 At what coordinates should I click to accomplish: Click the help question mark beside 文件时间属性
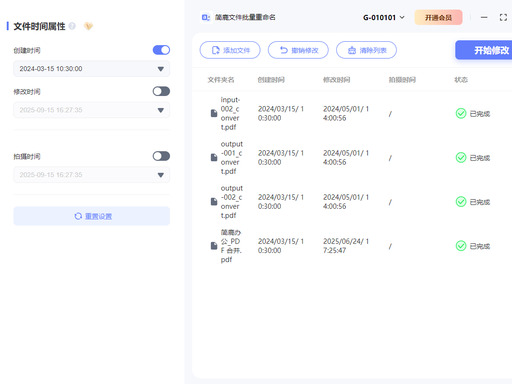pos(72,26)
